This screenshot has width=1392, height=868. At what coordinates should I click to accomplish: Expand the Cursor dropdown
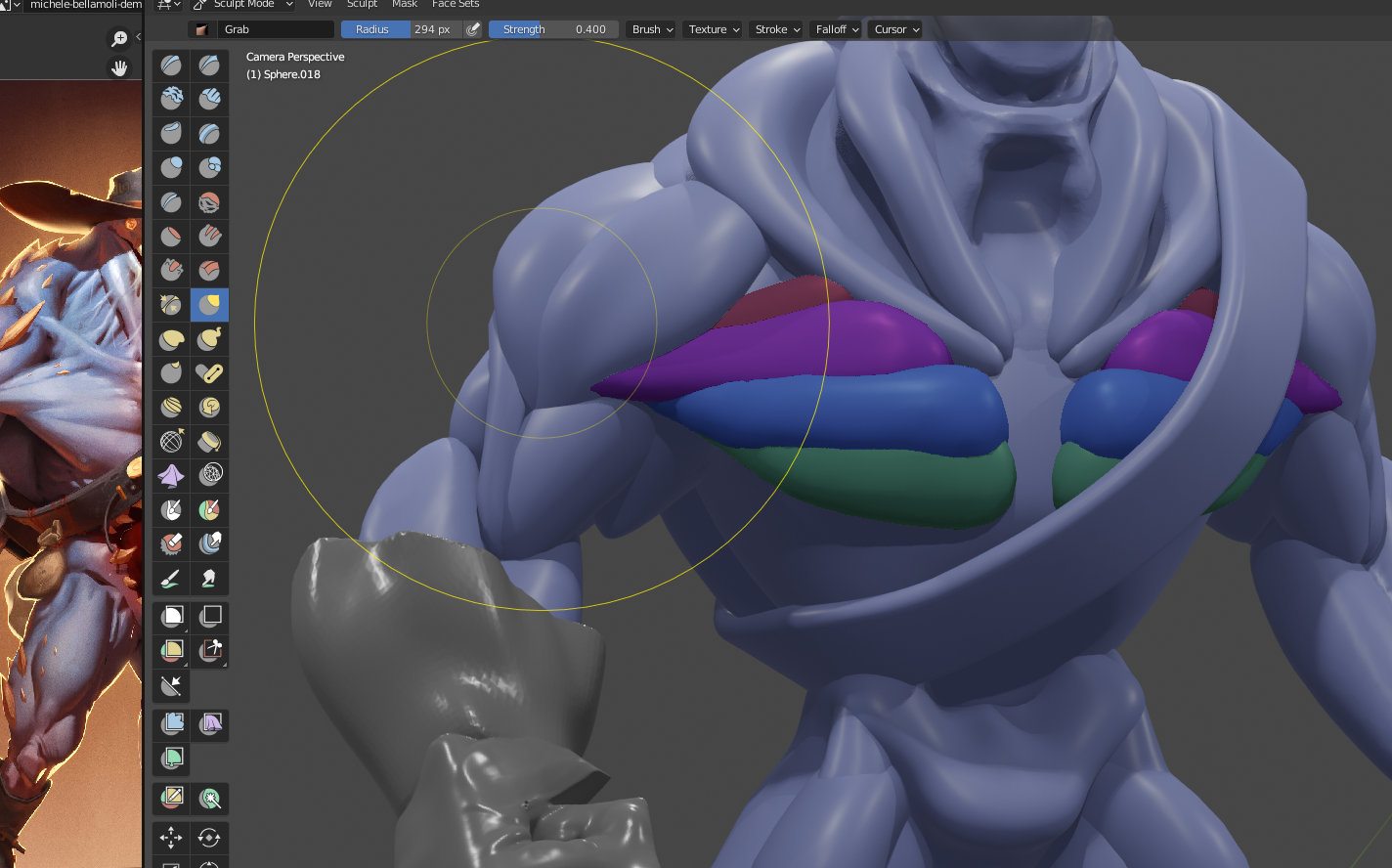[x=896, y=29]
